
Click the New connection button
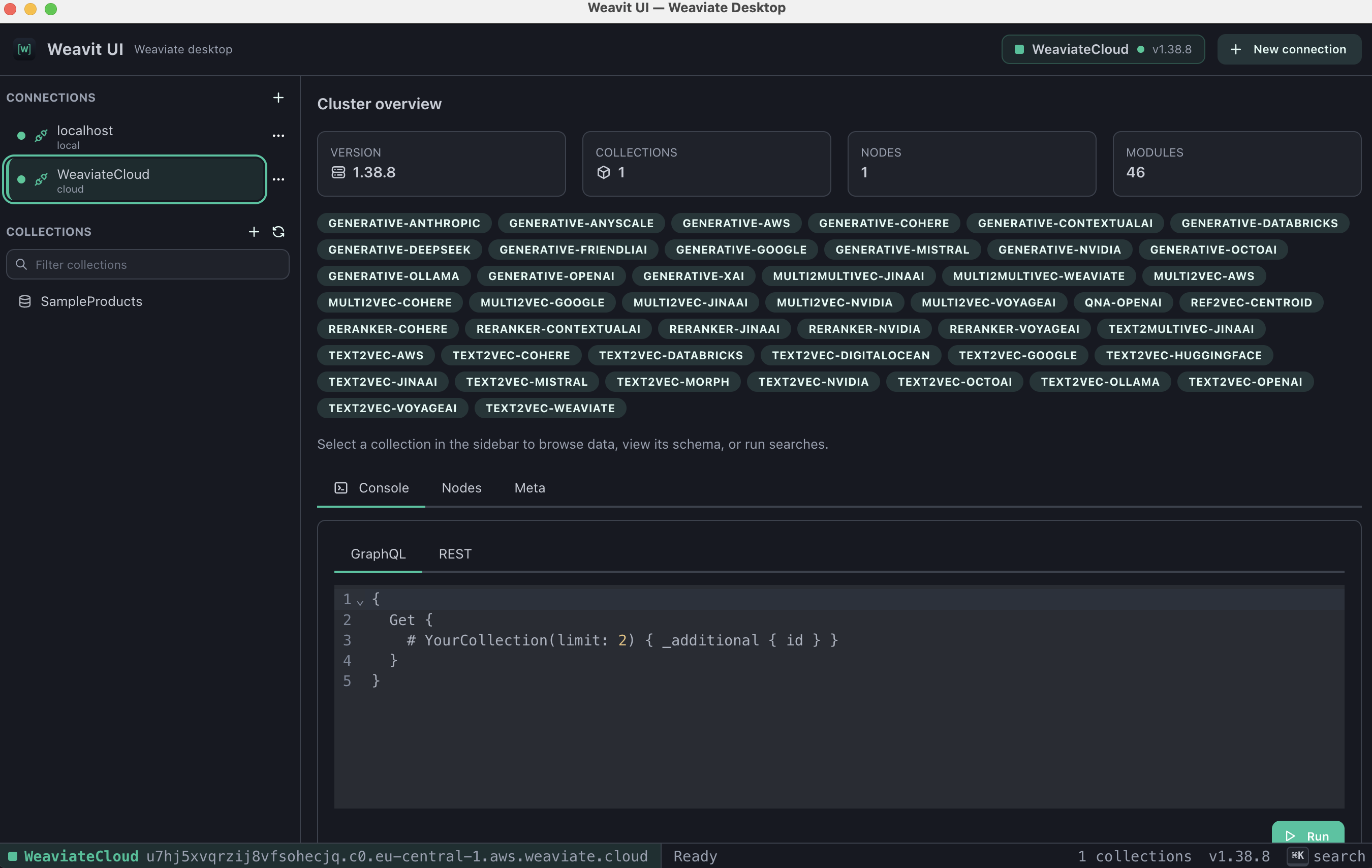point(1289,49)
